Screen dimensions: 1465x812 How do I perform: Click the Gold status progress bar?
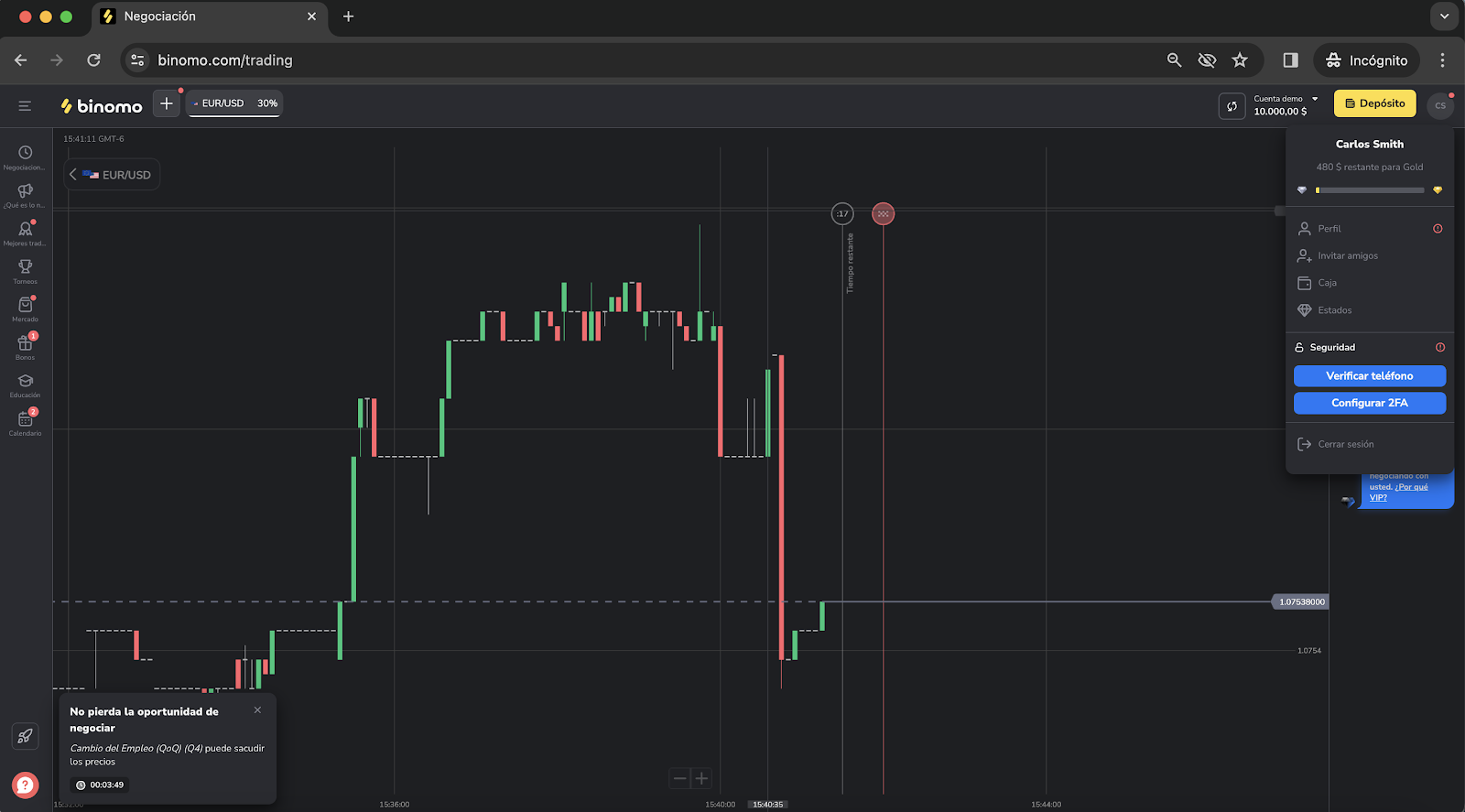point(1370,190)
